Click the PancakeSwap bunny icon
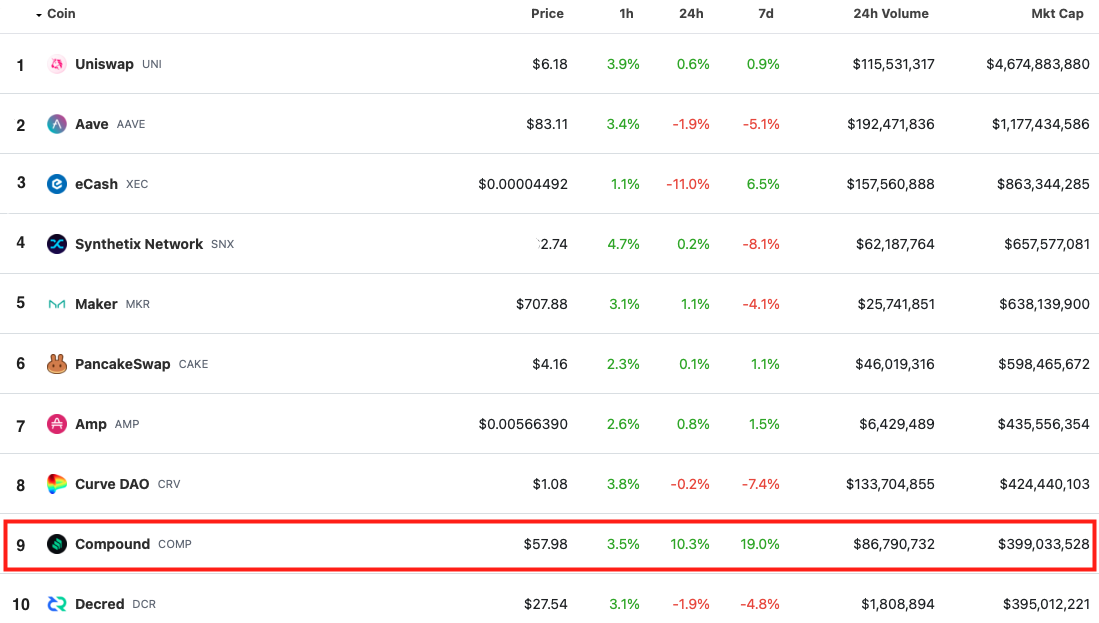Screen dimensions: 1099x623 click(57, 364)
